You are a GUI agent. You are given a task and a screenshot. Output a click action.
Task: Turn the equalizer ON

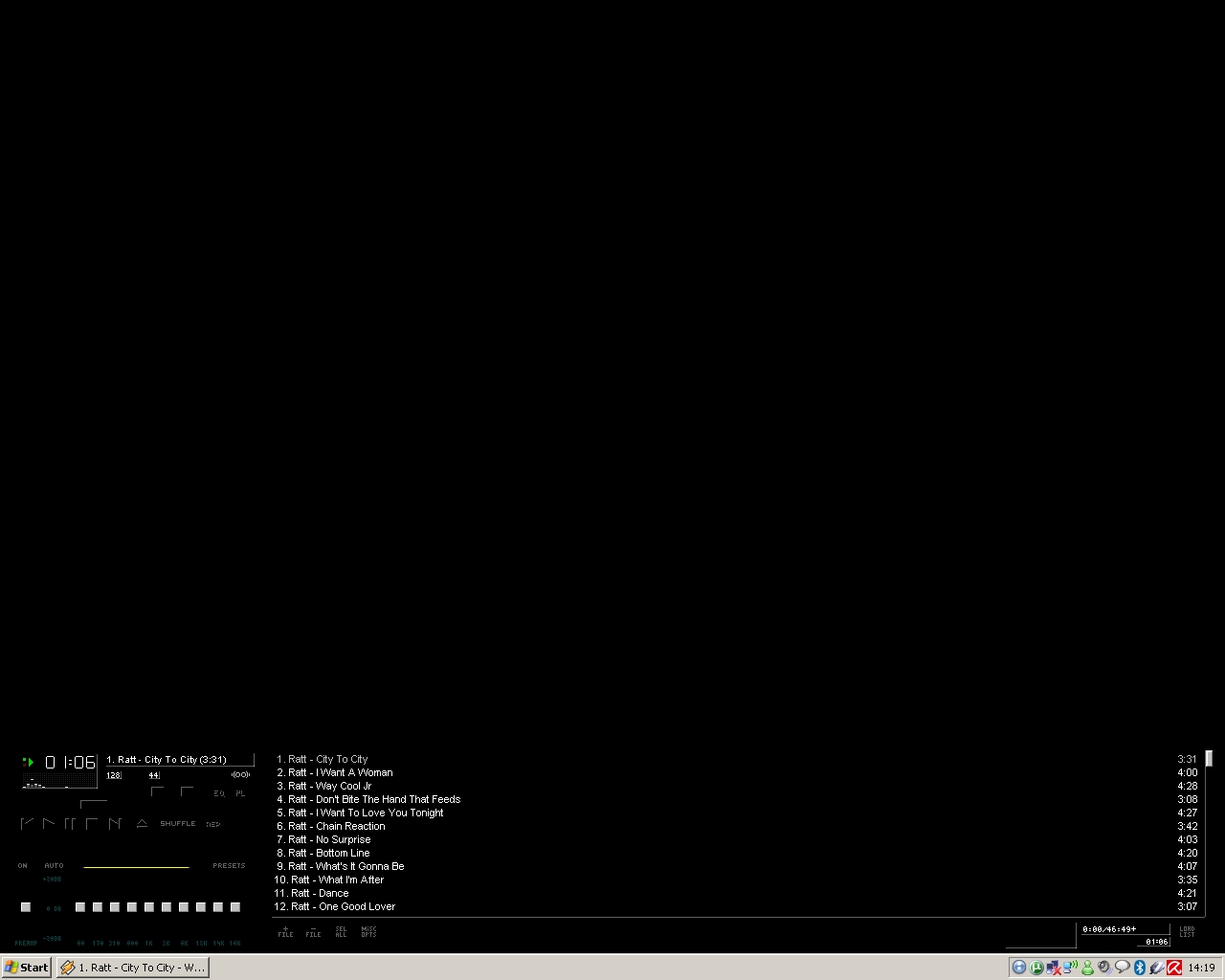click(22, 865)
